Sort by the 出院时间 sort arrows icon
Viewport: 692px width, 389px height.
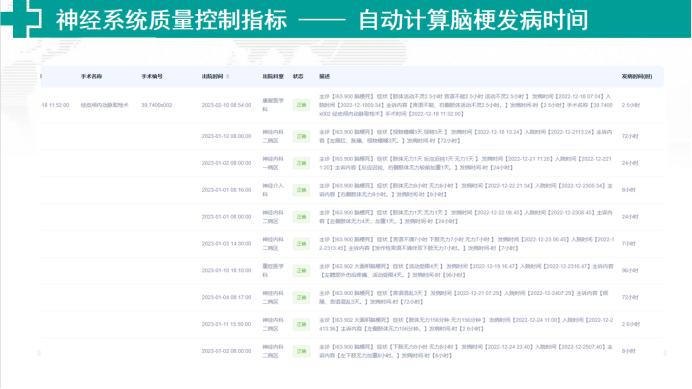pos(228,76)
